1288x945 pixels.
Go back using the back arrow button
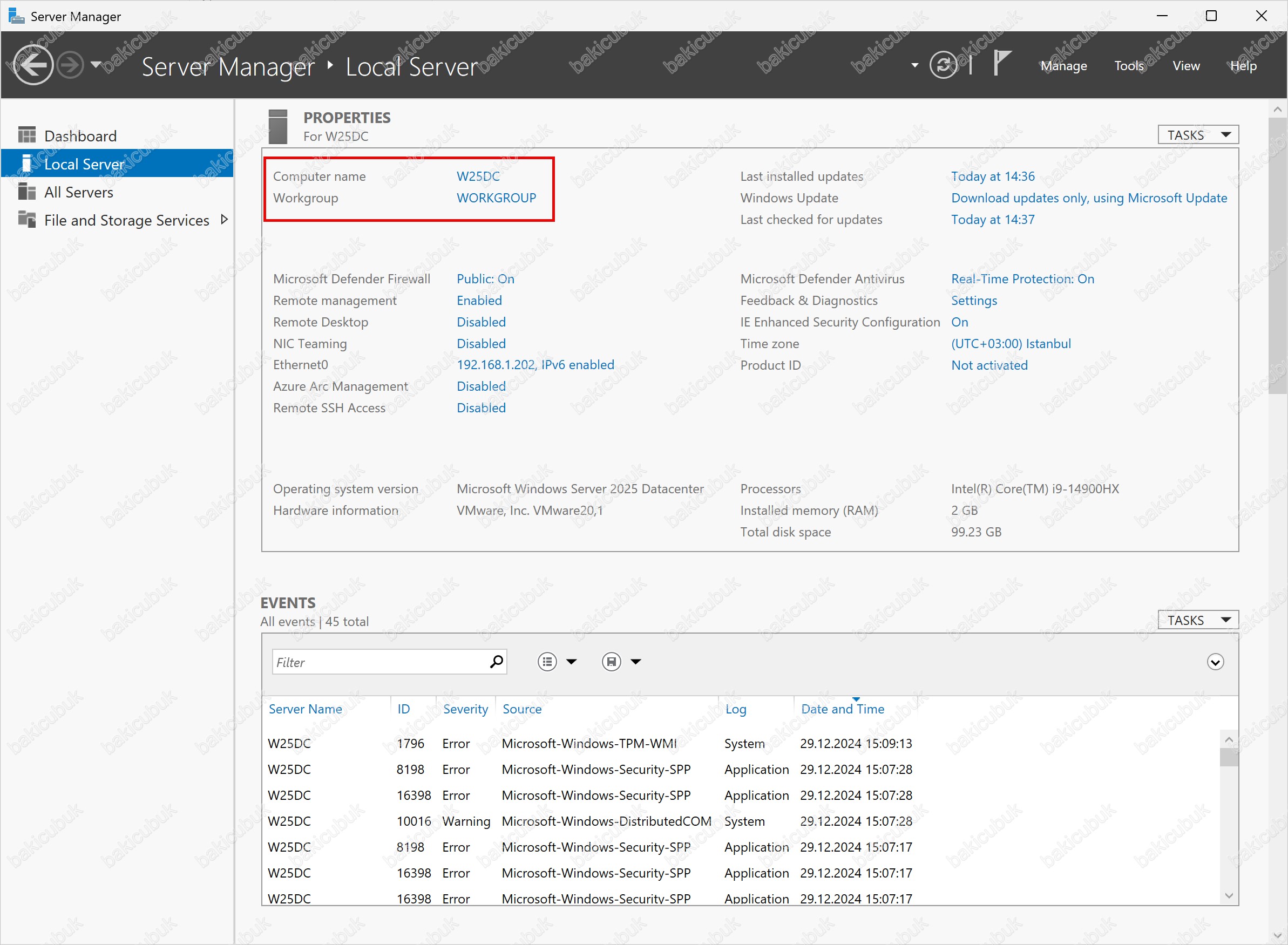click(32, 65)
